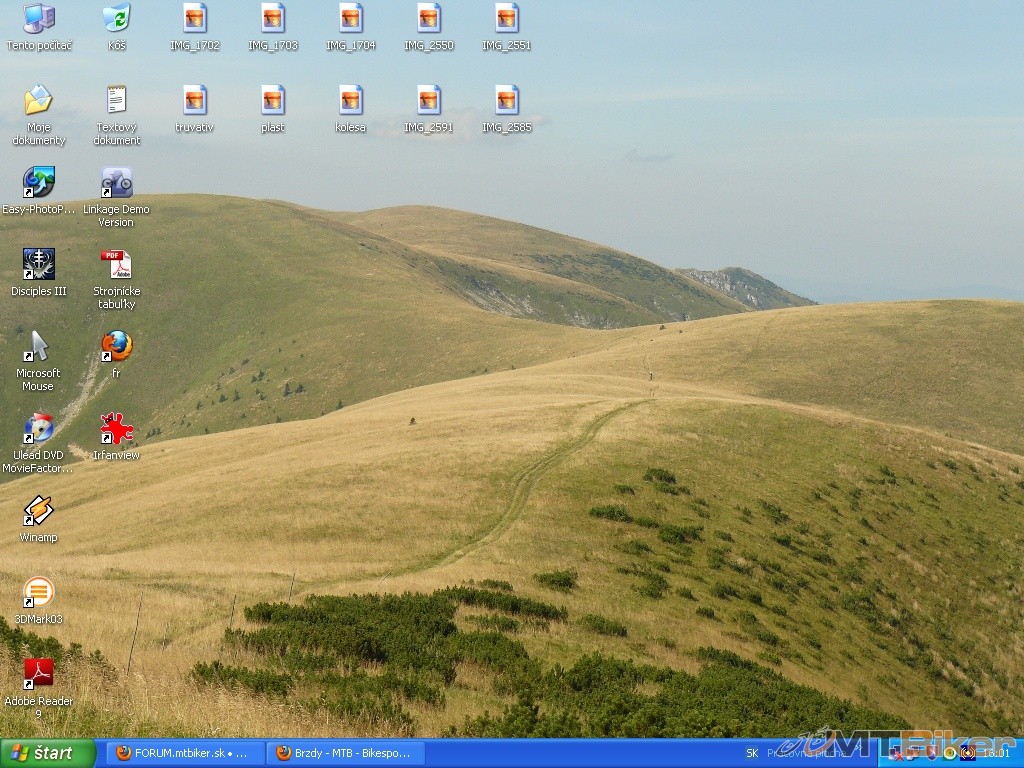This screenshot has width=1024, height=768.
Task: Open the Kôš recycle bin
Action: click(116, 19)
